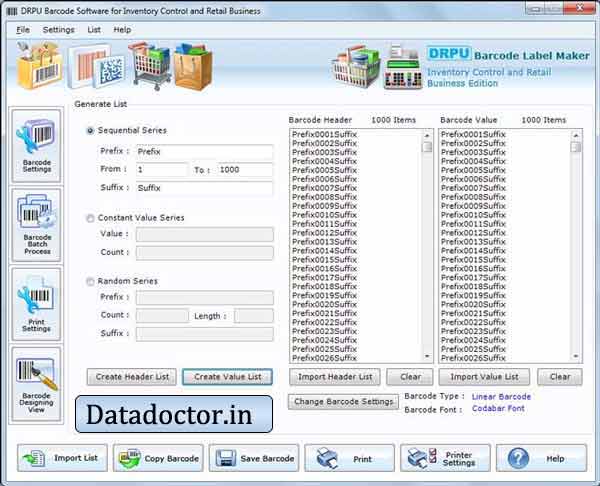Viewport: 600px width, 486px height.
Task: Click the Printer Settings icon
Action: tap(422, 458)
